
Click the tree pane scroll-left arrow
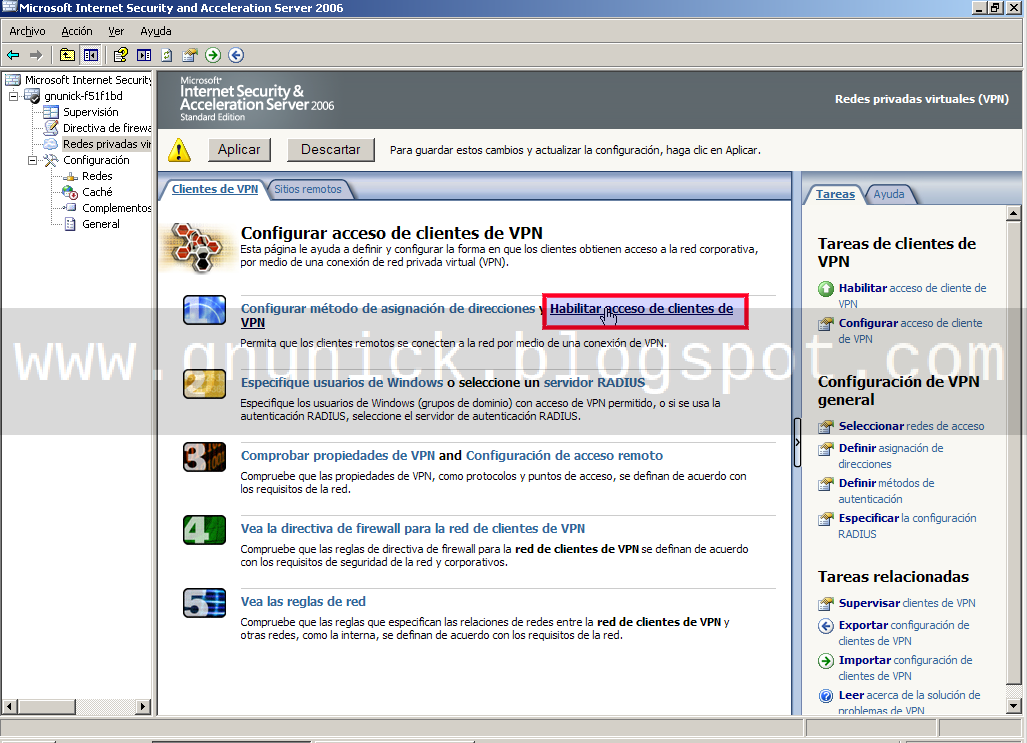(9, 706)
